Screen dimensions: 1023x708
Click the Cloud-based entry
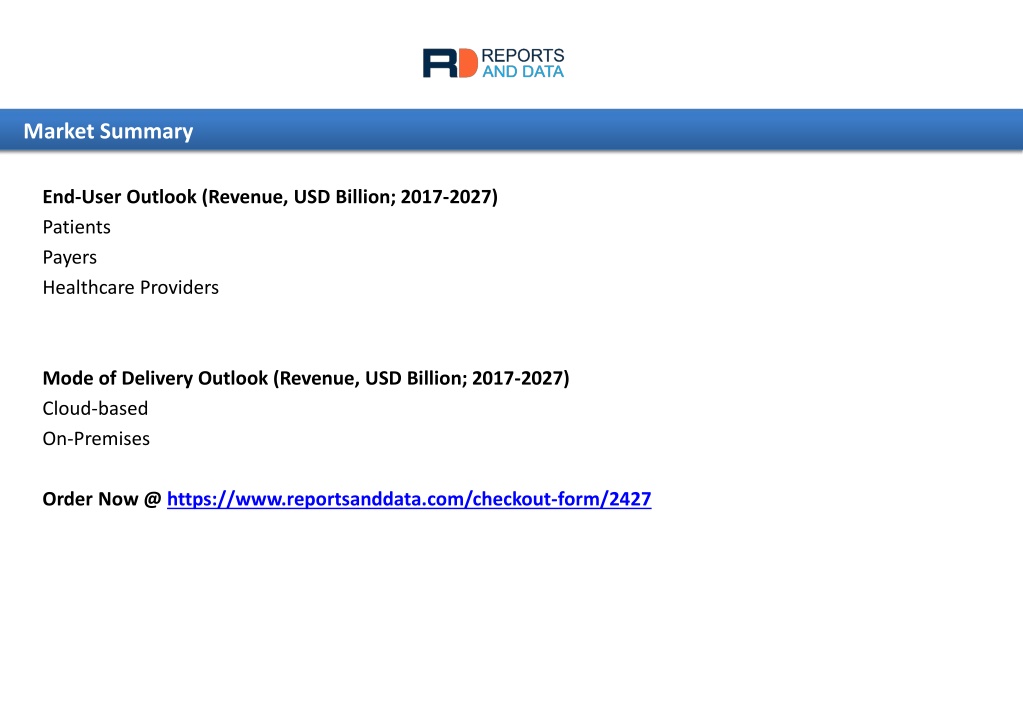95,408
